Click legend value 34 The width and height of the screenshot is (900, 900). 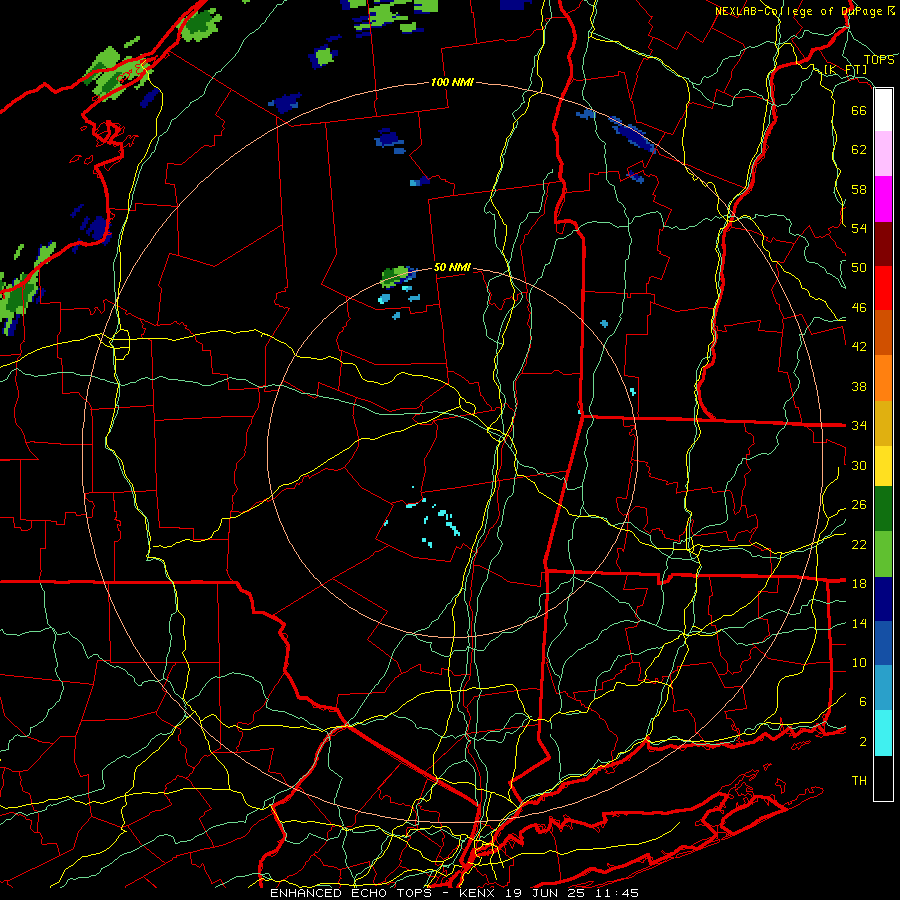tap(859, 425)
